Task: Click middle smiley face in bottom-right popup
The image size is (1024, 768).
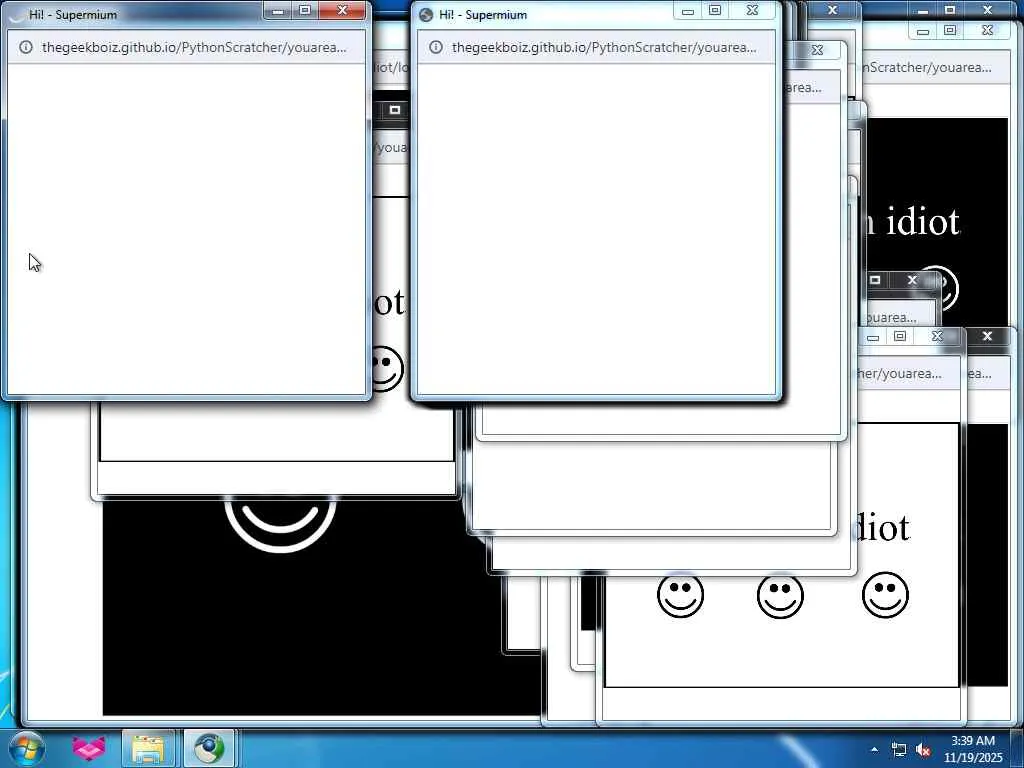Action: [780, 595]
